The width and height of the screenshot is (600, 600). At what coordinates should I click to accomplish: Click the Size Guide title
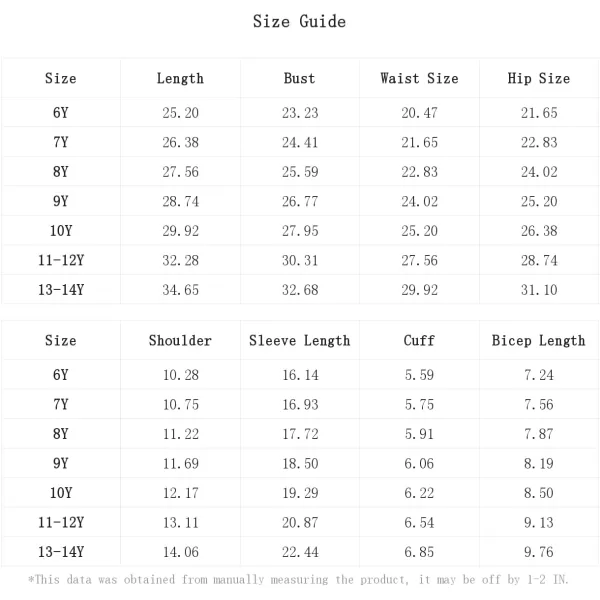click(299, 21)
